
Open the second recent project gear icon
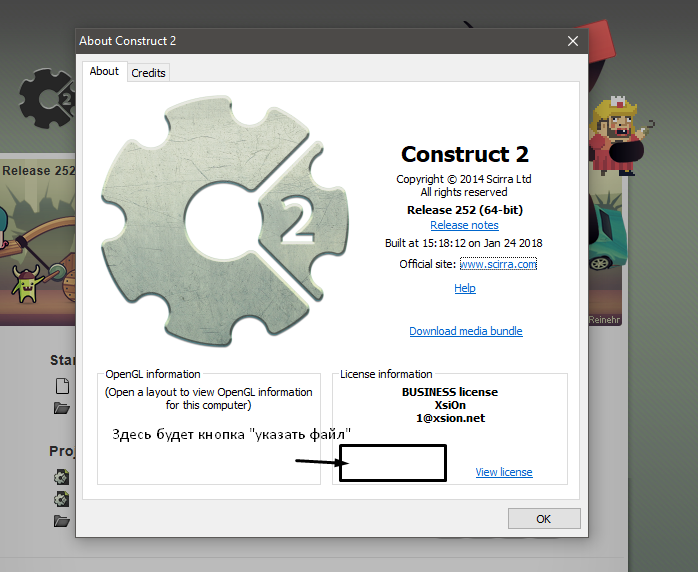pos(62,499)
